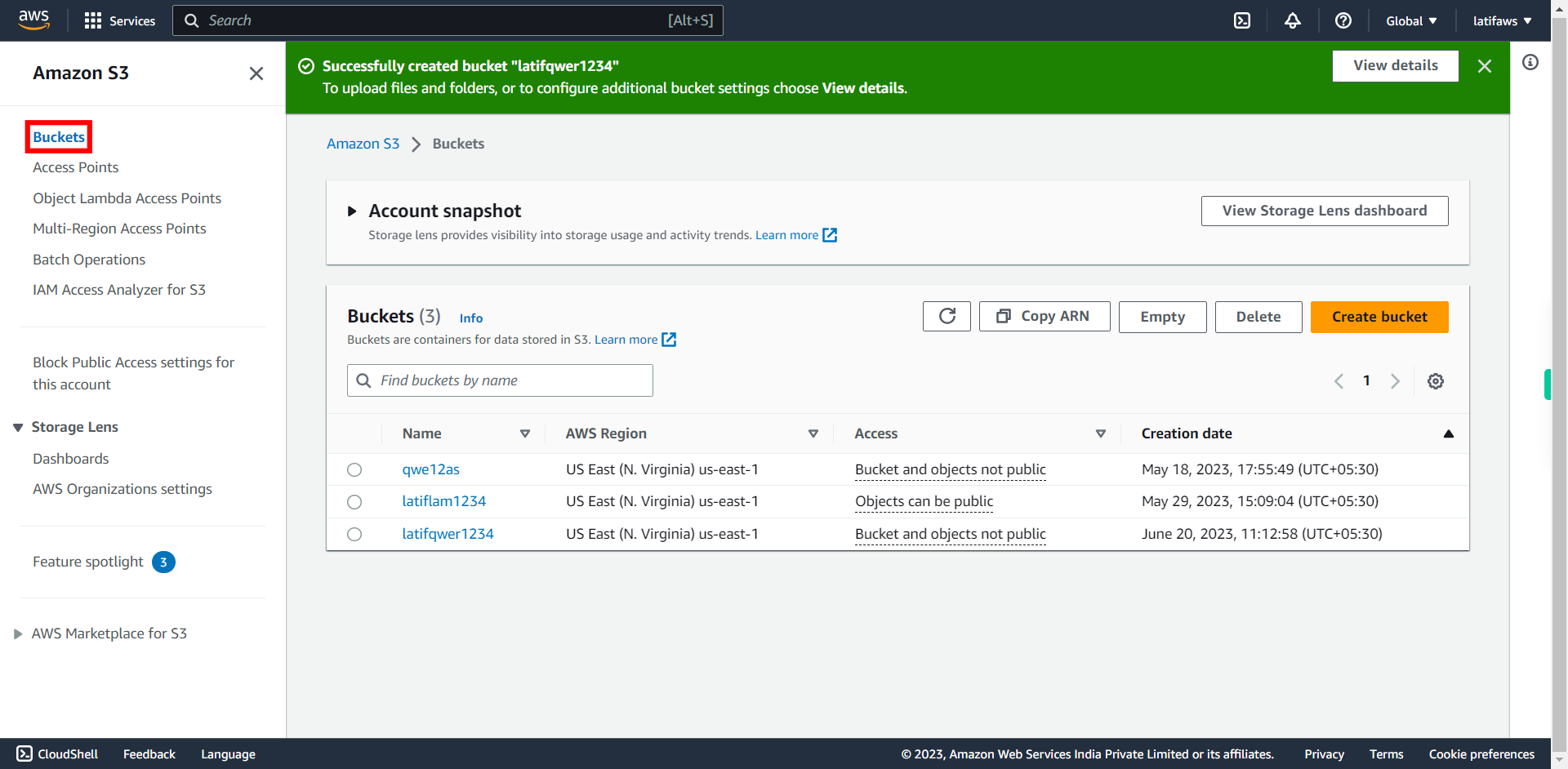Open the qwe12as bucket link
The height and width of the screenshot is (769, 1568).
[430, 469]
